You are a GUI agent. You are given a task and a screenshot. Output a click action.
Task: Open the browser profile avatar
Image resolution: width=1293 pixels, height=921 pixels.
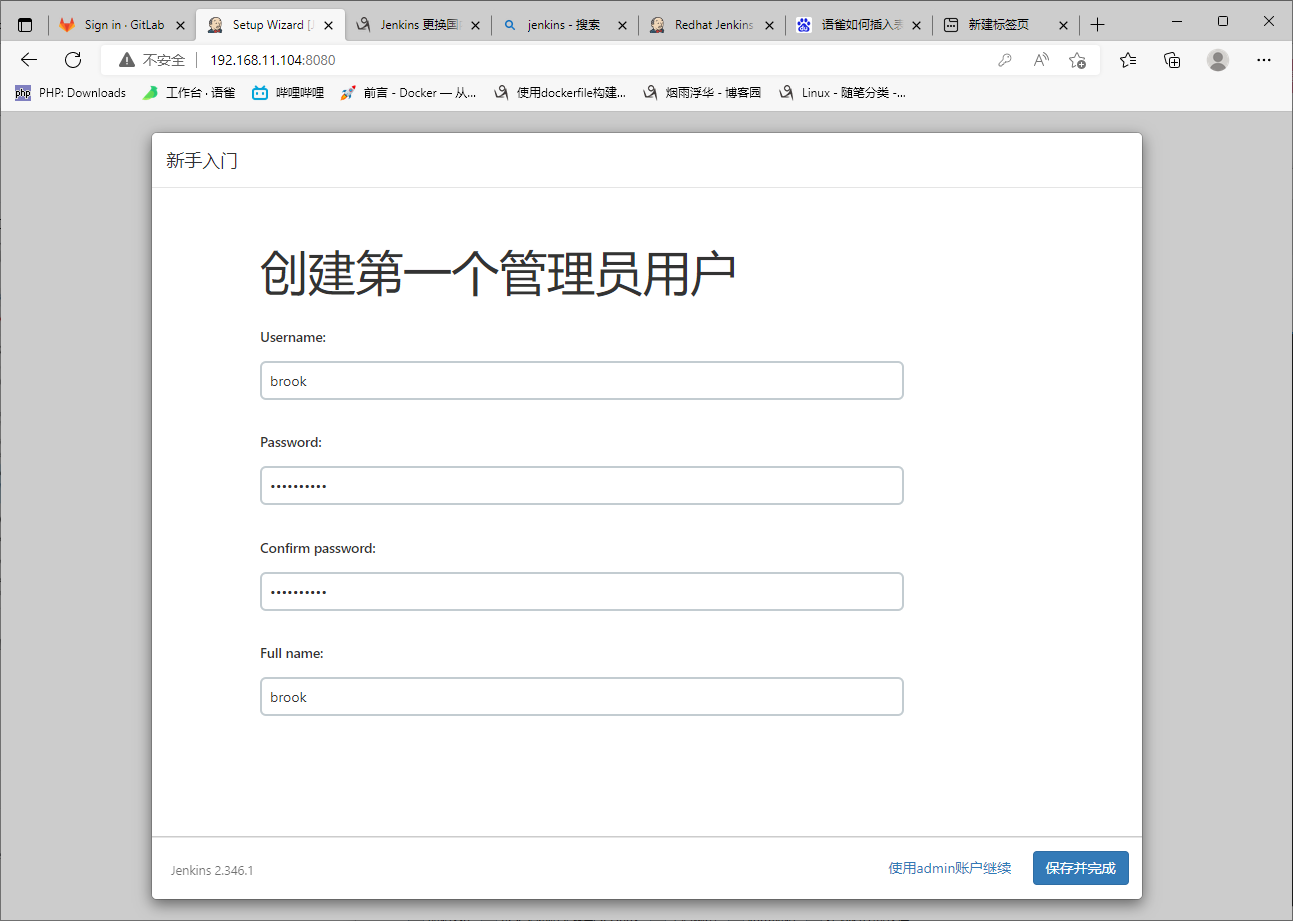pyautogui.click(x=1218, y=60)
